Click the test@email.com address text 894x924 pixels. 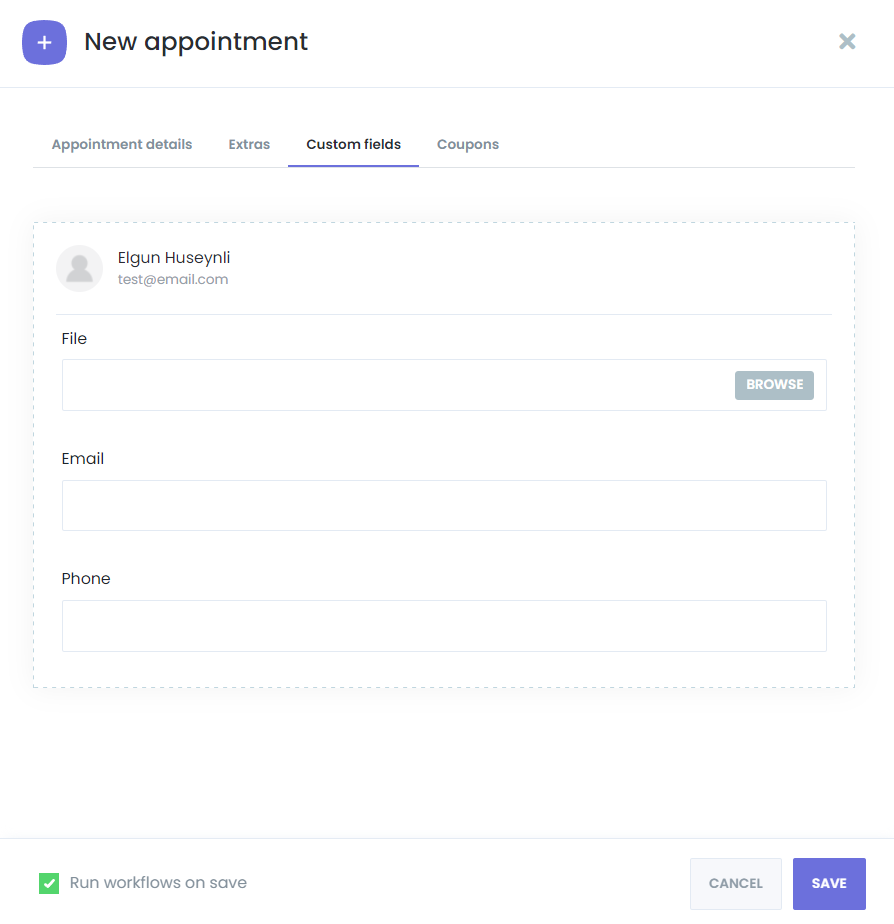click(x=173, y=279)
